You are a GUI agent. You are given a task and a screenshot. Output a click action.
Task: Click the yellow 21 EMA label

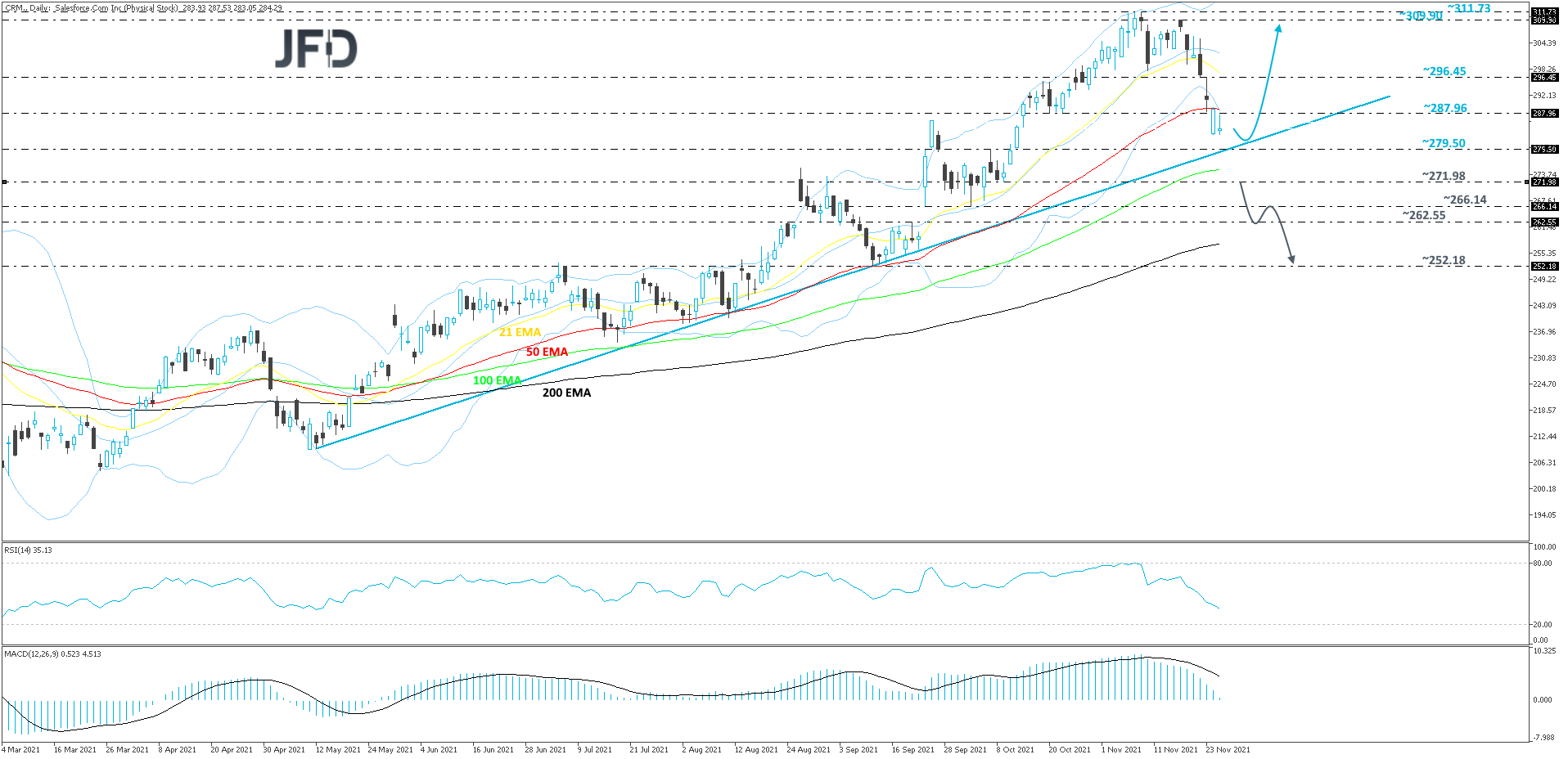pyautogui.click(x=520, y=332)
